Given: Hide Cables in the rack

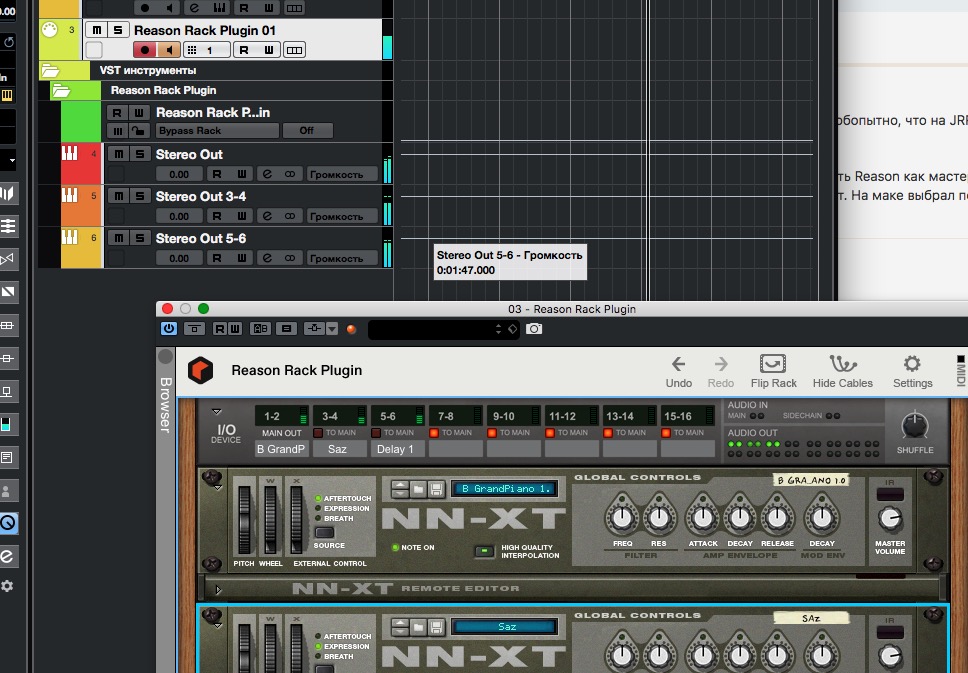Looking at the screenshot, I should [843, 372].
